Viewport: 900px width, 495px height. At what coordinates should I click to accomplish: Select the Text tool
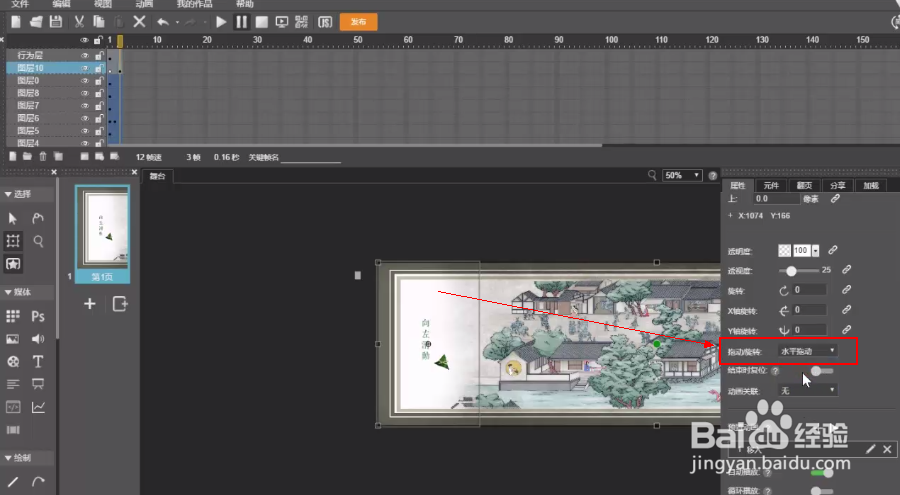38,362
